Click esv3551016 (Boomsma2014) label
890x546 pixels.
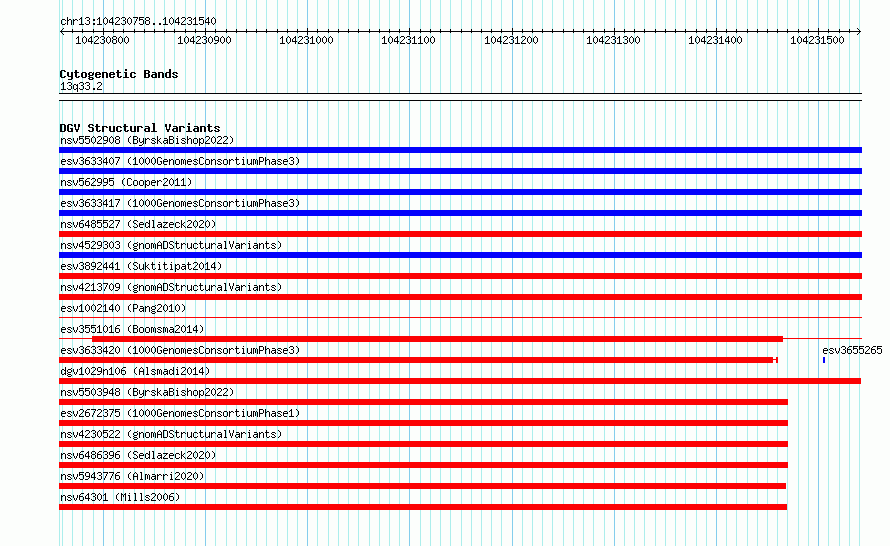[132, 329]
